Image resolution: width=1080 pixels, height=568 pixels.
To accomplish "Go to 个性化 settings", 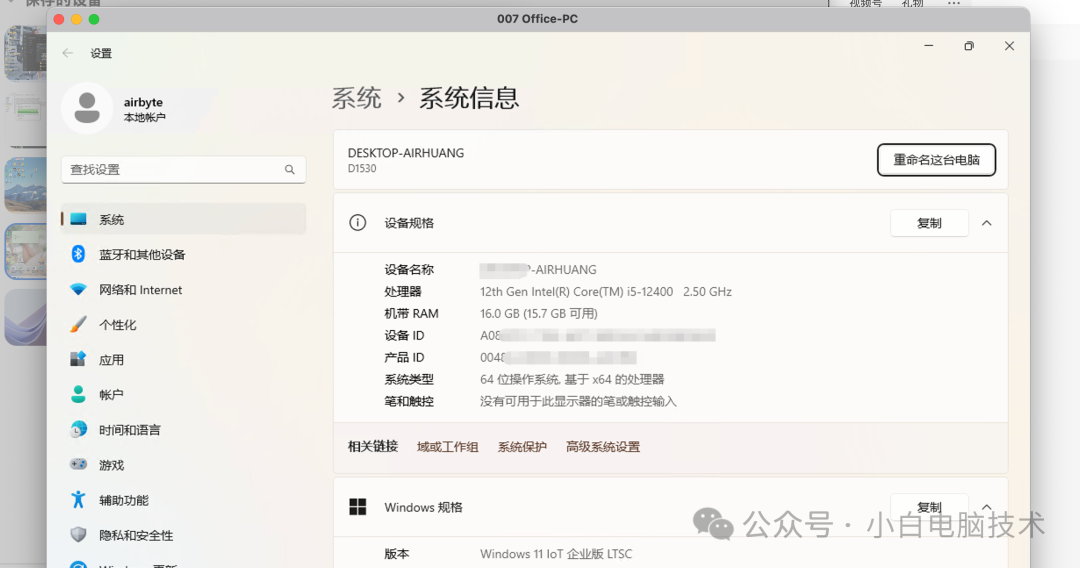I will coord(183,324).
